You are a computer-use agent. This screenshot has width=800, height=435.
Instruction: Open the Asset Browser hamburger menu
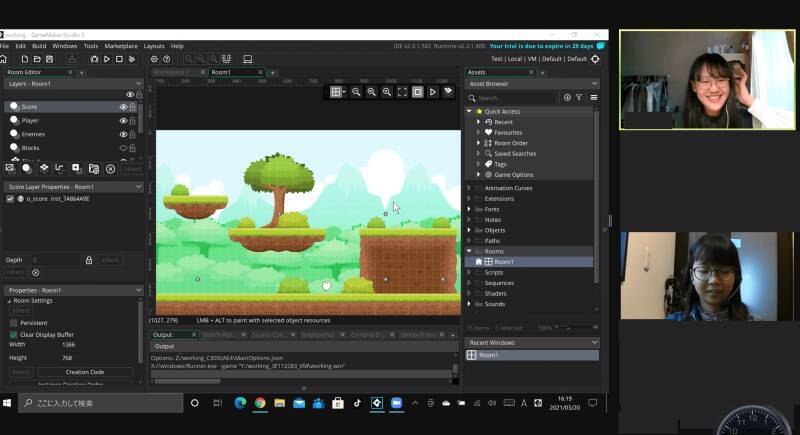tap(594, 97)
